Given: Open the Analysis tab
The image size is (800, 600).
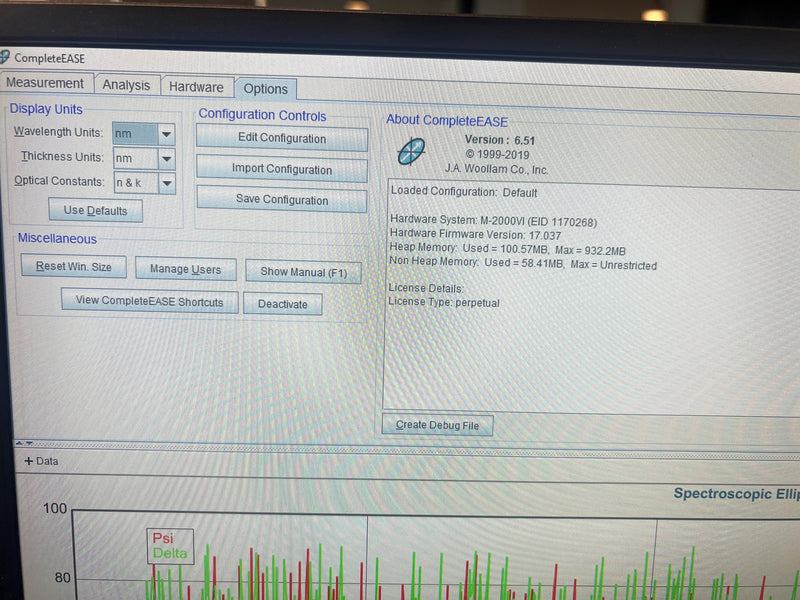Looking at the screenshot, I should pyautogui.click(x=126, y=85).
